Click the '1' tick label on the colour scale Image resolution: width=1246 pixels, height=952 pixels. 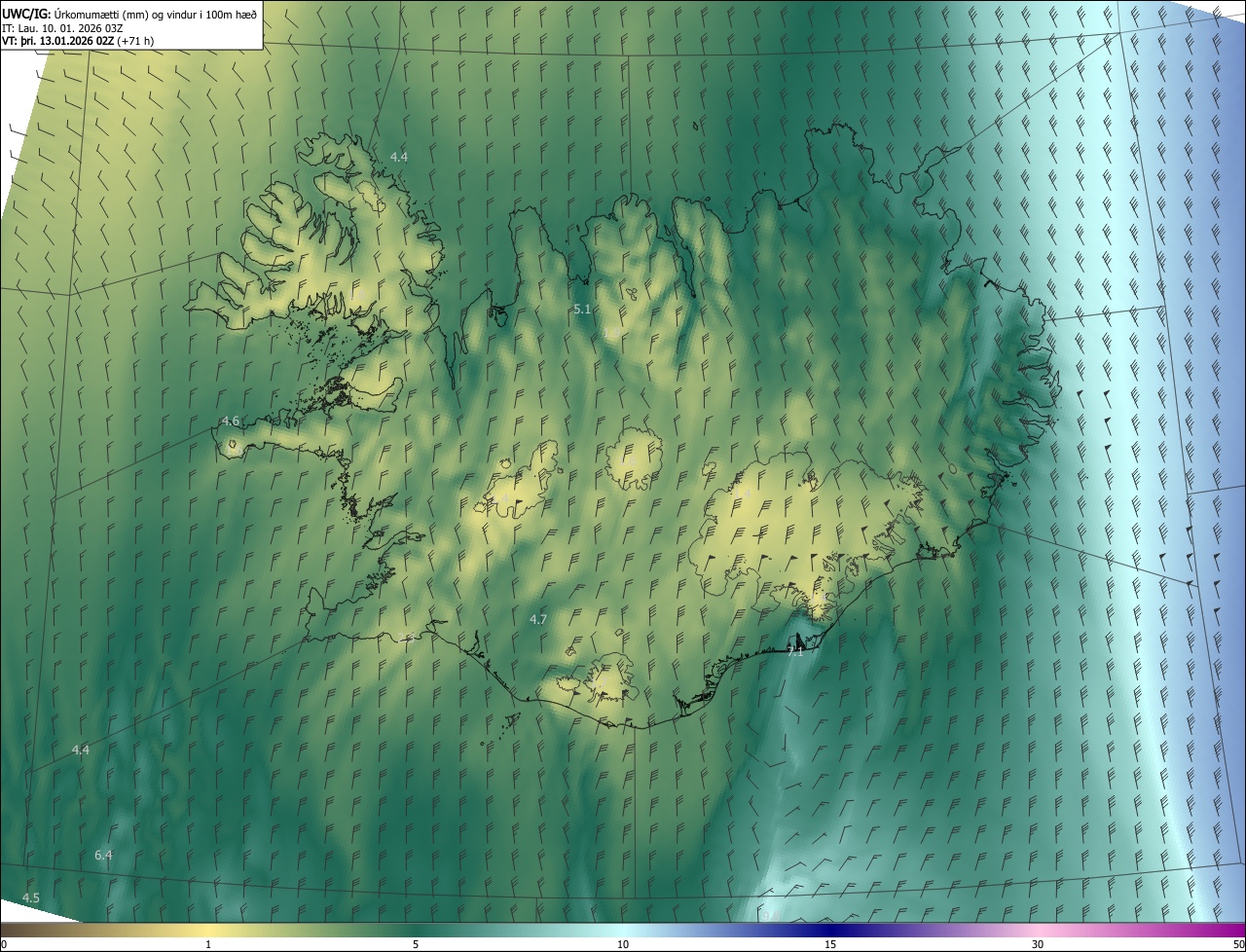click(x=208, y=944)
